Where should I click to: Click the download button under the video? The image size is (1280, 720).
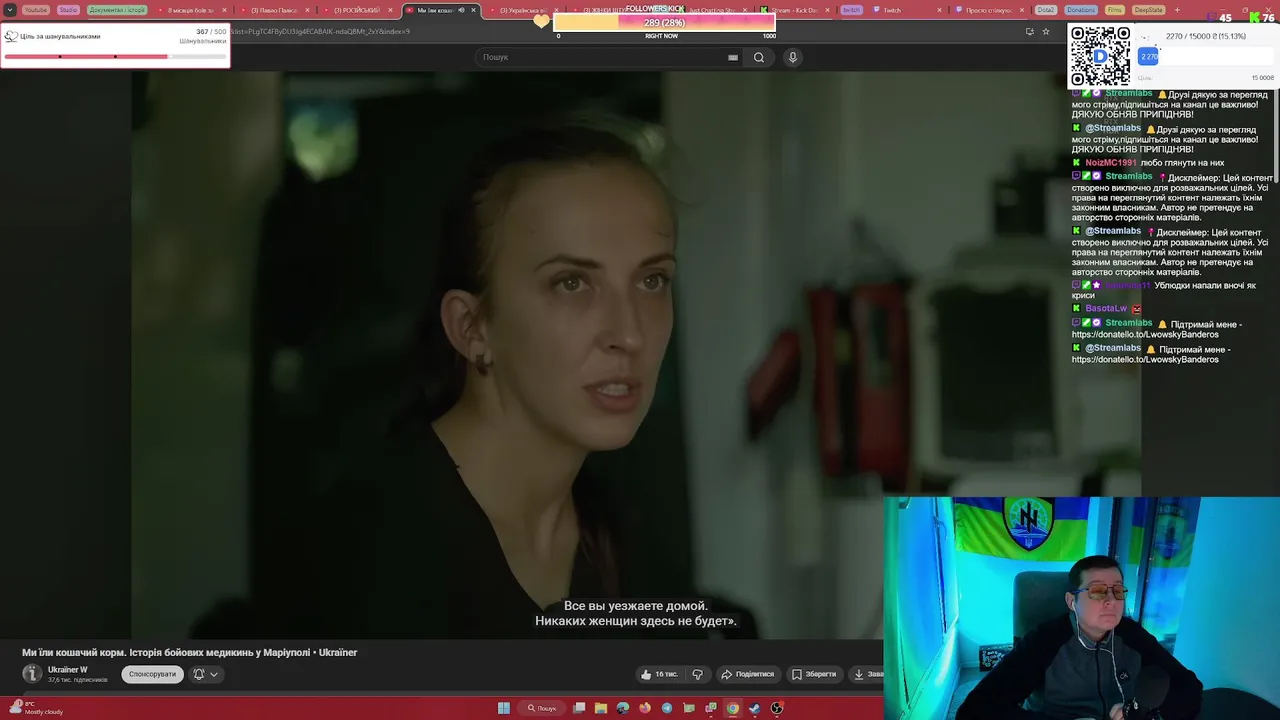point(866,674)
